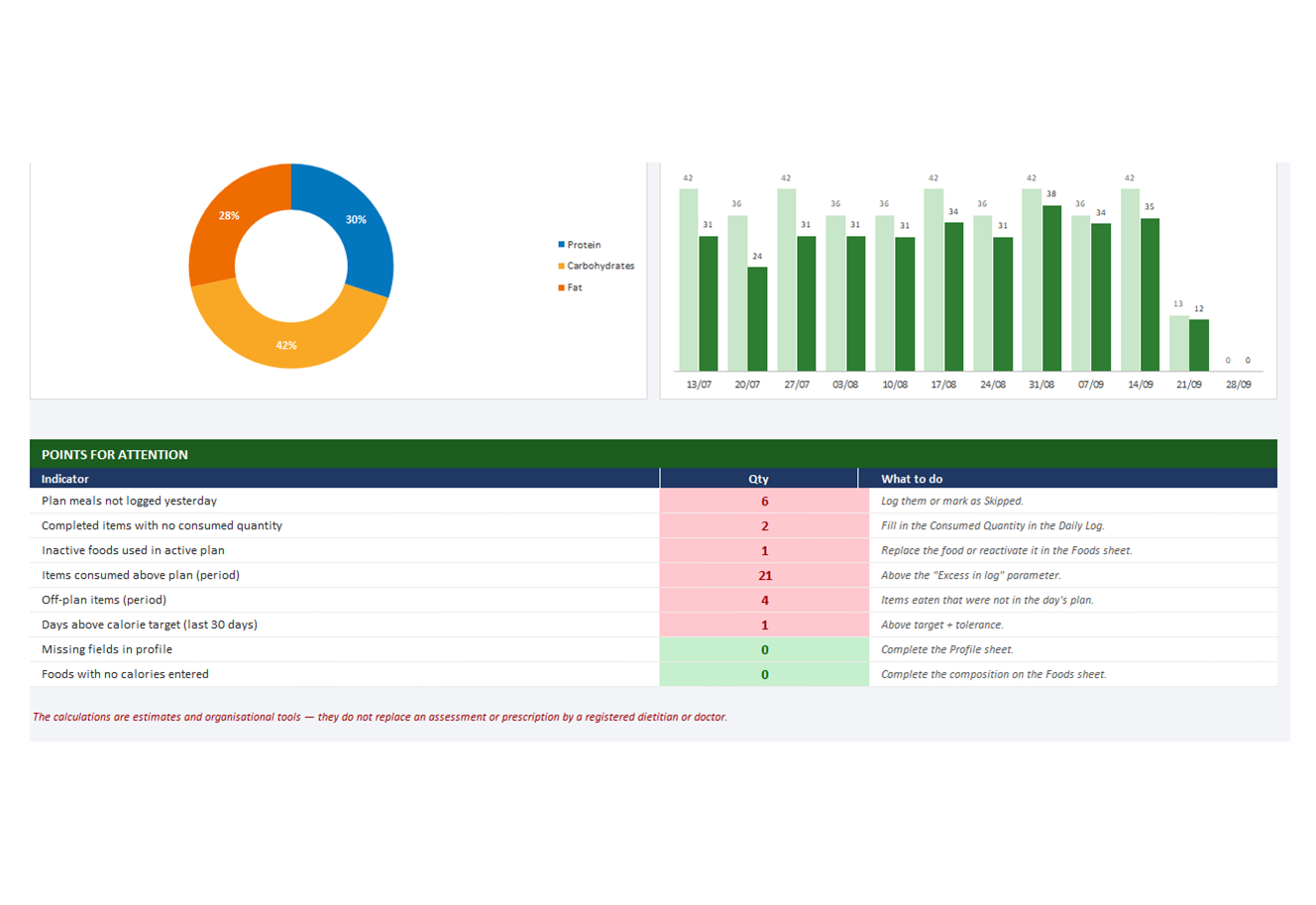1316x905 pixels.
Task: Click the 21/09 axis date label
Action: (x=1189, y=385)
